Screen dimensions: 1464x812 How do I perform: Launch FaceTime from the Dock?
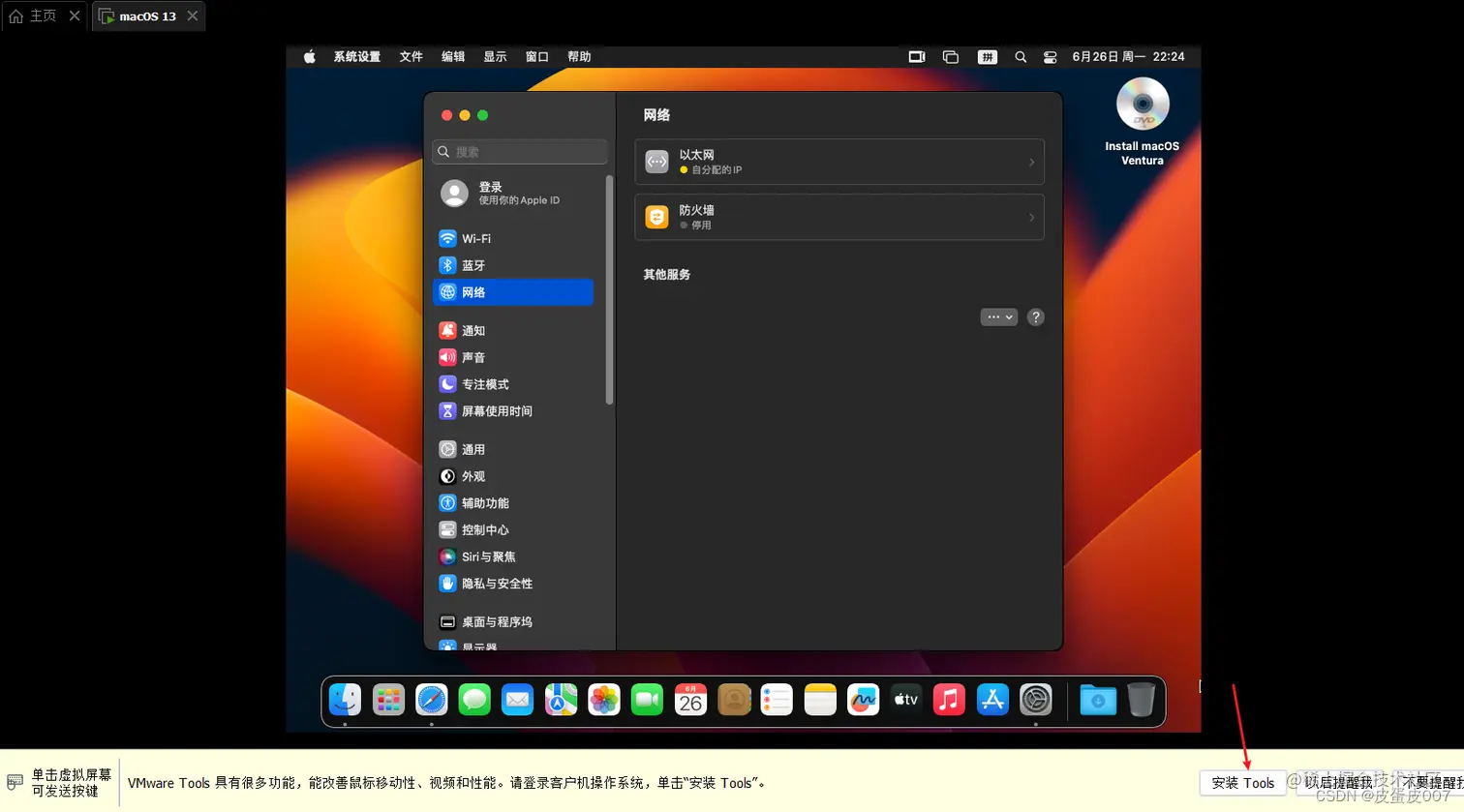point(647,700)
